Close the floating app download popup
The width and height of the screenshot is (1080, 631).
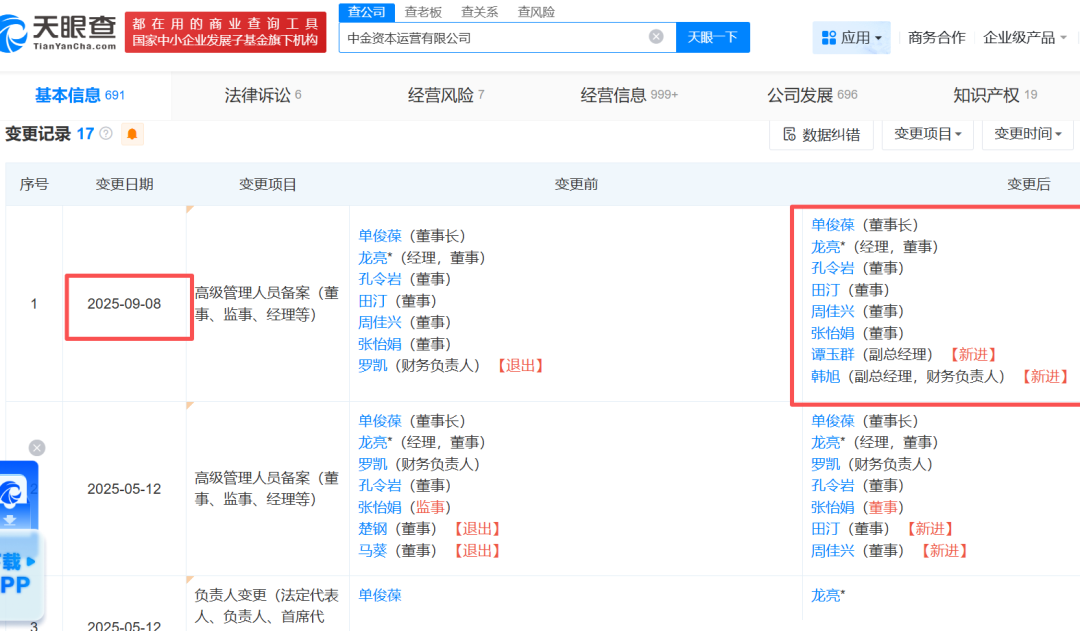(37, 448)
